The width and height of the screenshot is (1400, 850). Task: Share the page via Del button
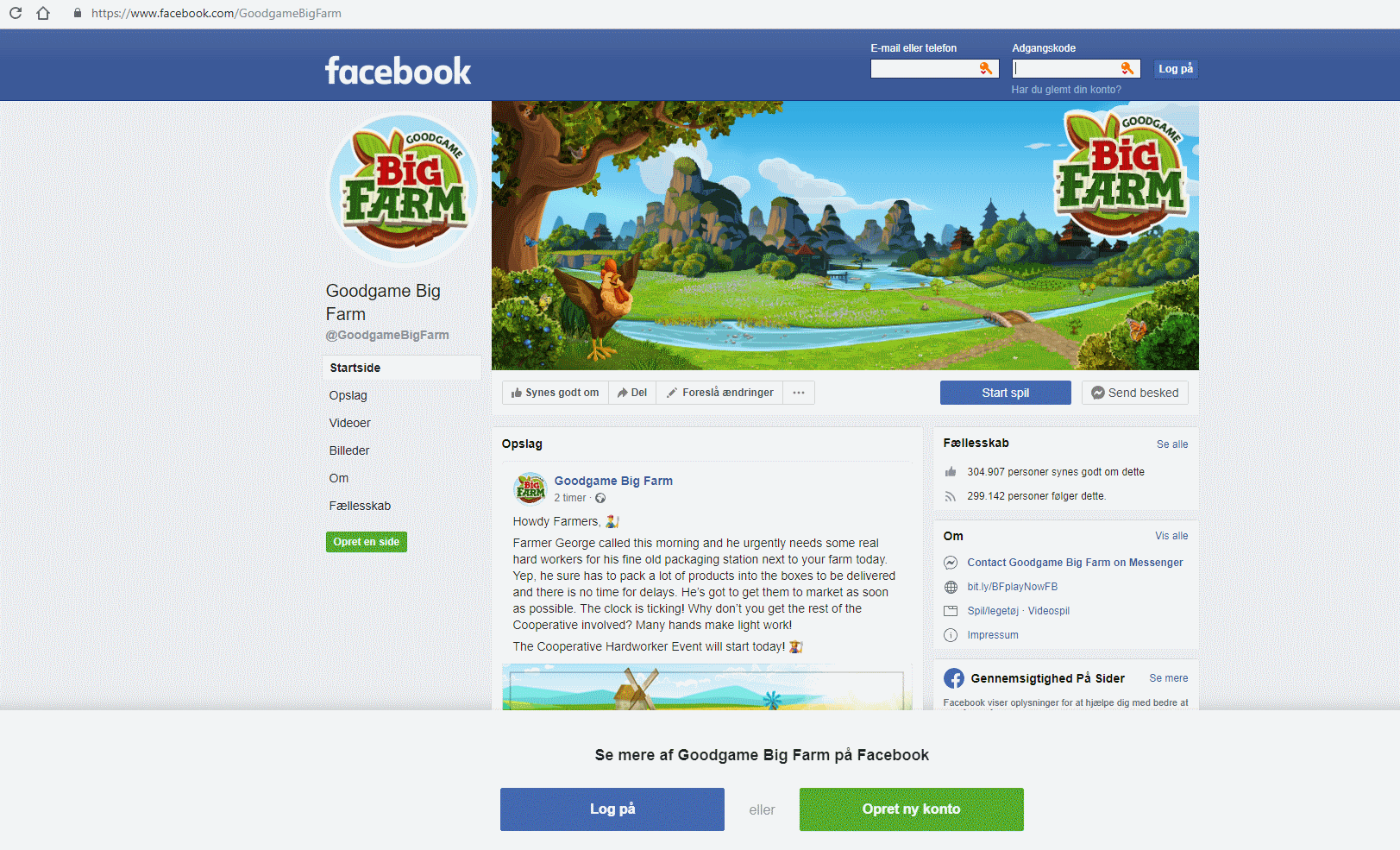[632, 393]
